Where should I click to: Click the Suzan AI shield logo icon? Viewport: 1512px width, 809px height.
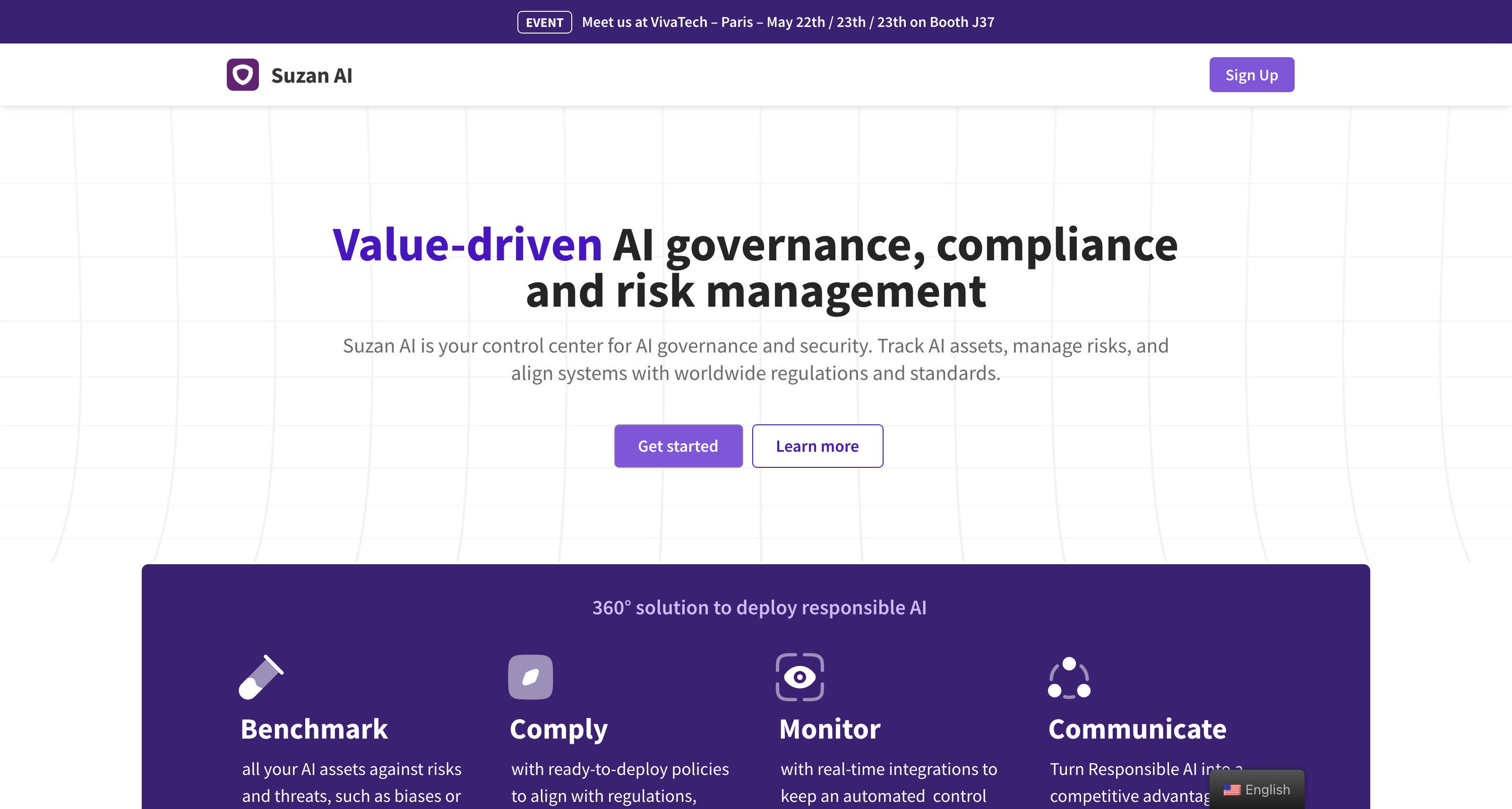click(242, 75)
